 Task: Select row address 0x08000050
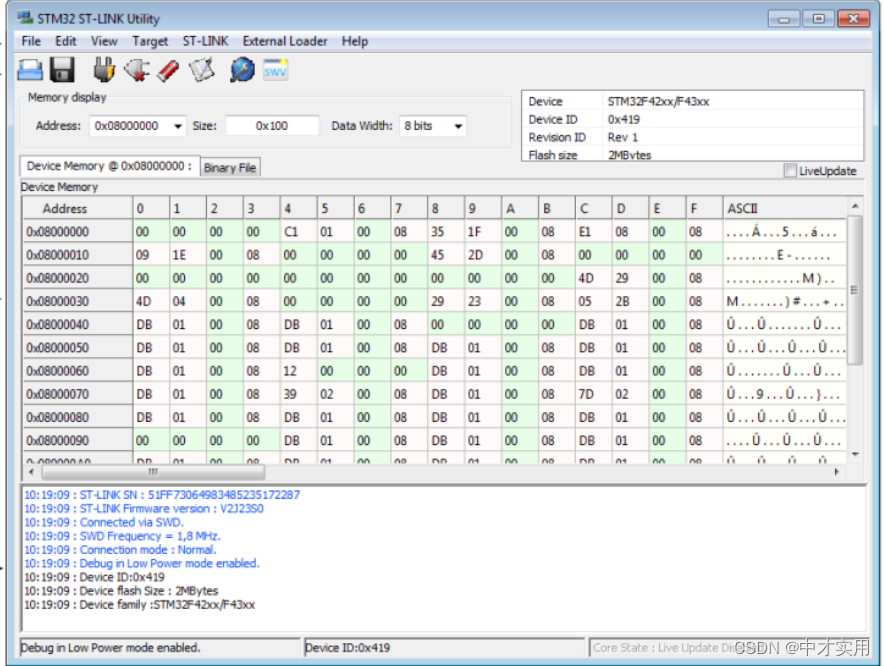(x=77, y=347)
